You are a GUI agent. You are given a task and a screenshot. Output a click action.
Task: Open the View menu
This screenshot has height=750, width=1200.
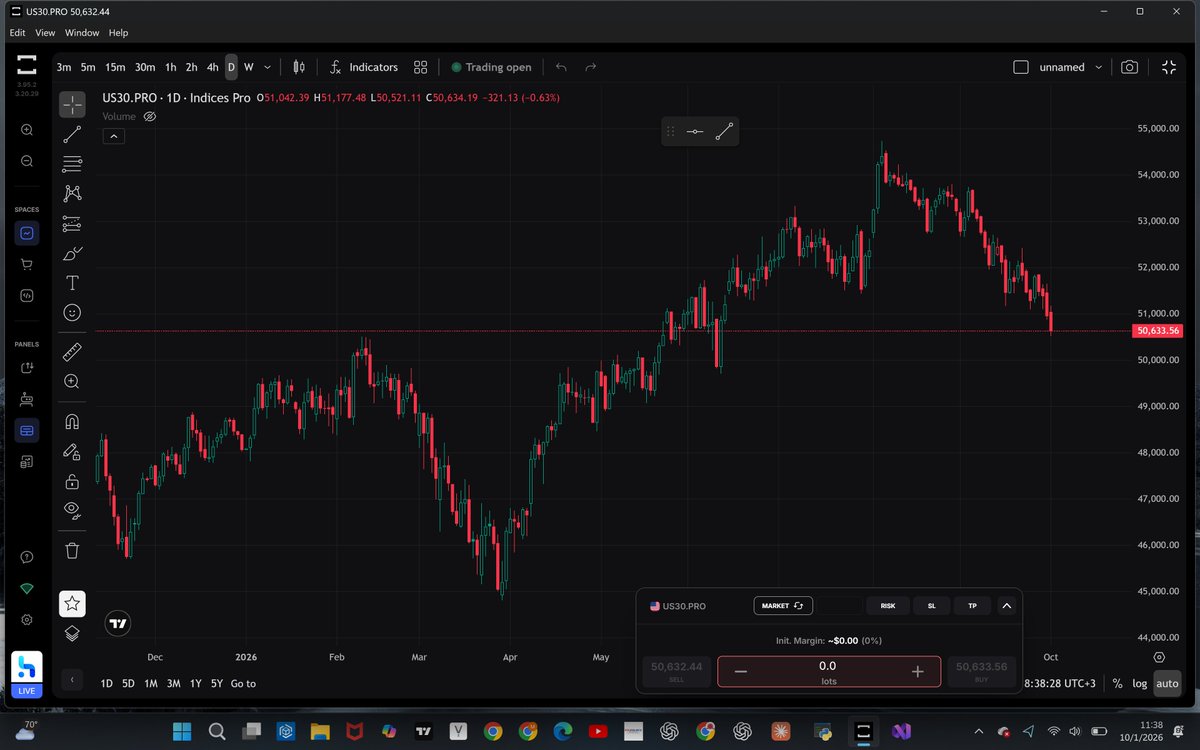click(45, 33)
